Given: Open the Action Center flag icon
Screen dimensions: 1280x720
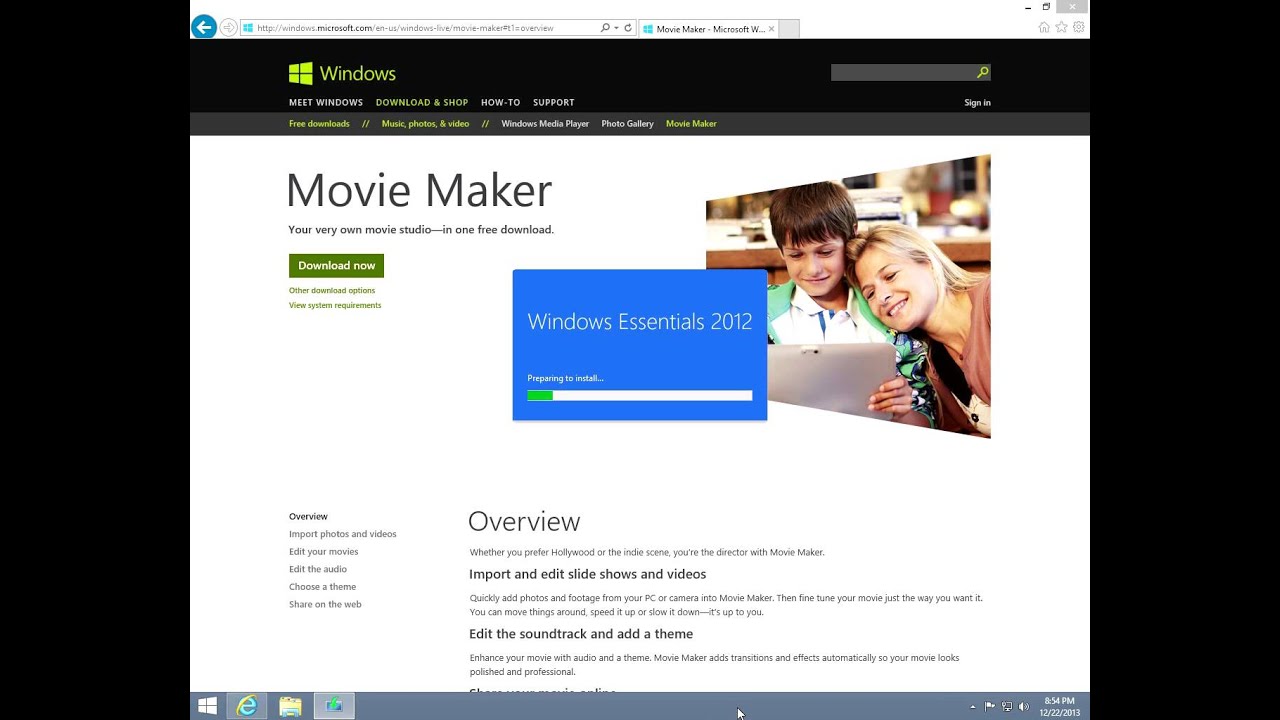Looking at the screenshot, I should pyautogui.click(x=990, y=707).
